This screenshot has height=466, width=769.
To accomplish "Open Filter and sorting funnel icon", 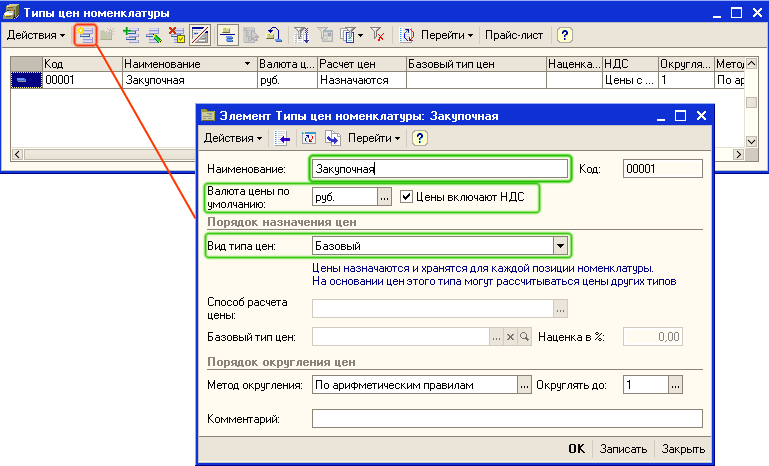I will (301, 35).
